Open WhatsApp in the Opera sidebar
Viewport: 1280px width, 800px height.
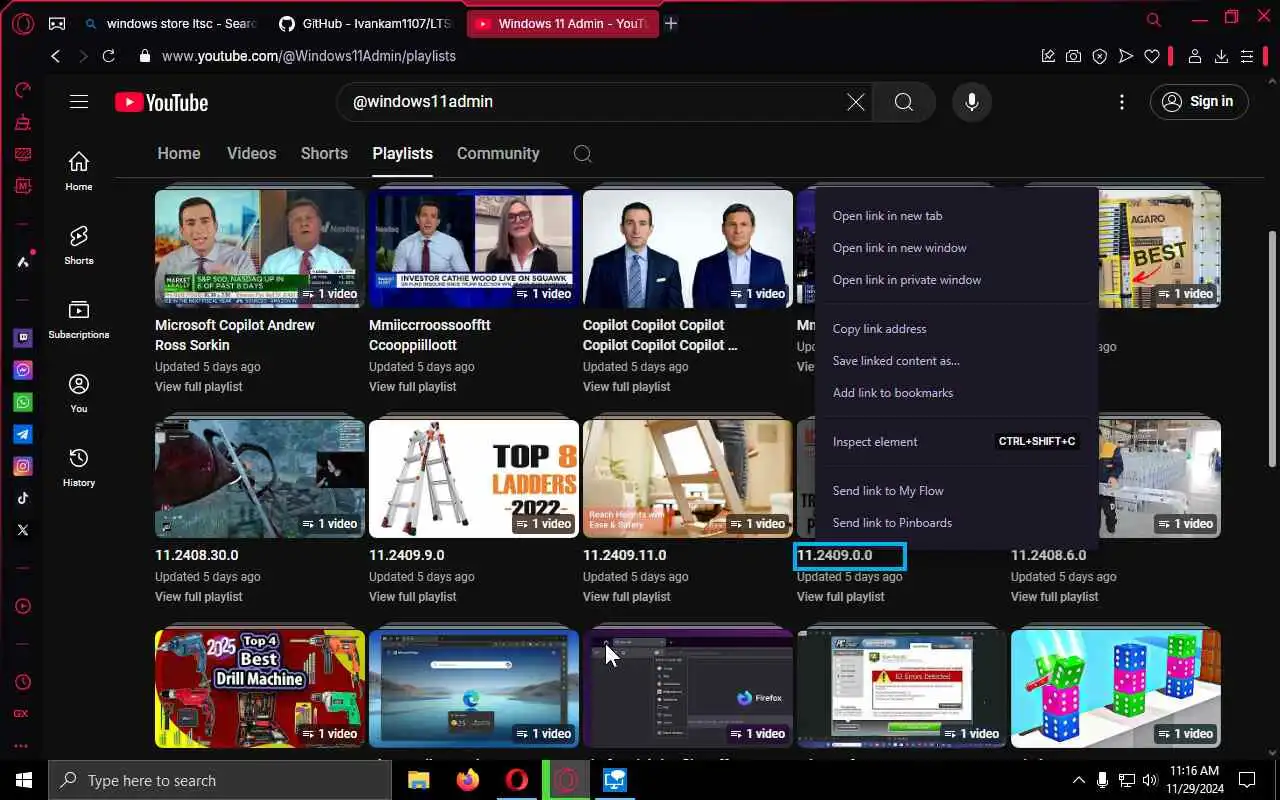click(x=22, y=402)
